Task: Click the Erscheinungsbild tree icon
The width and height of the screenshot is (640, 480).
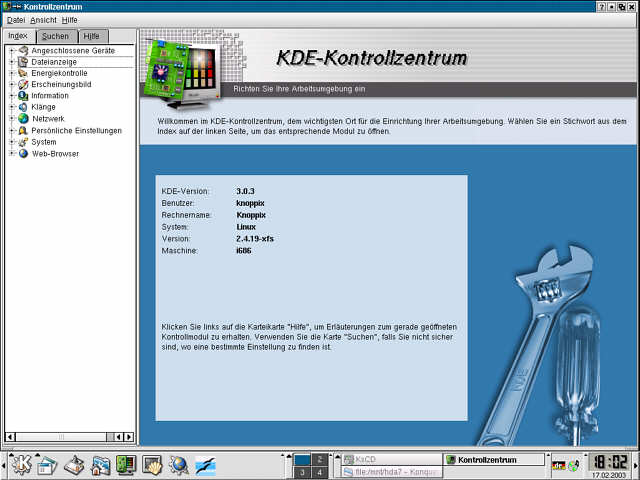Action: (x=23, y=84)
